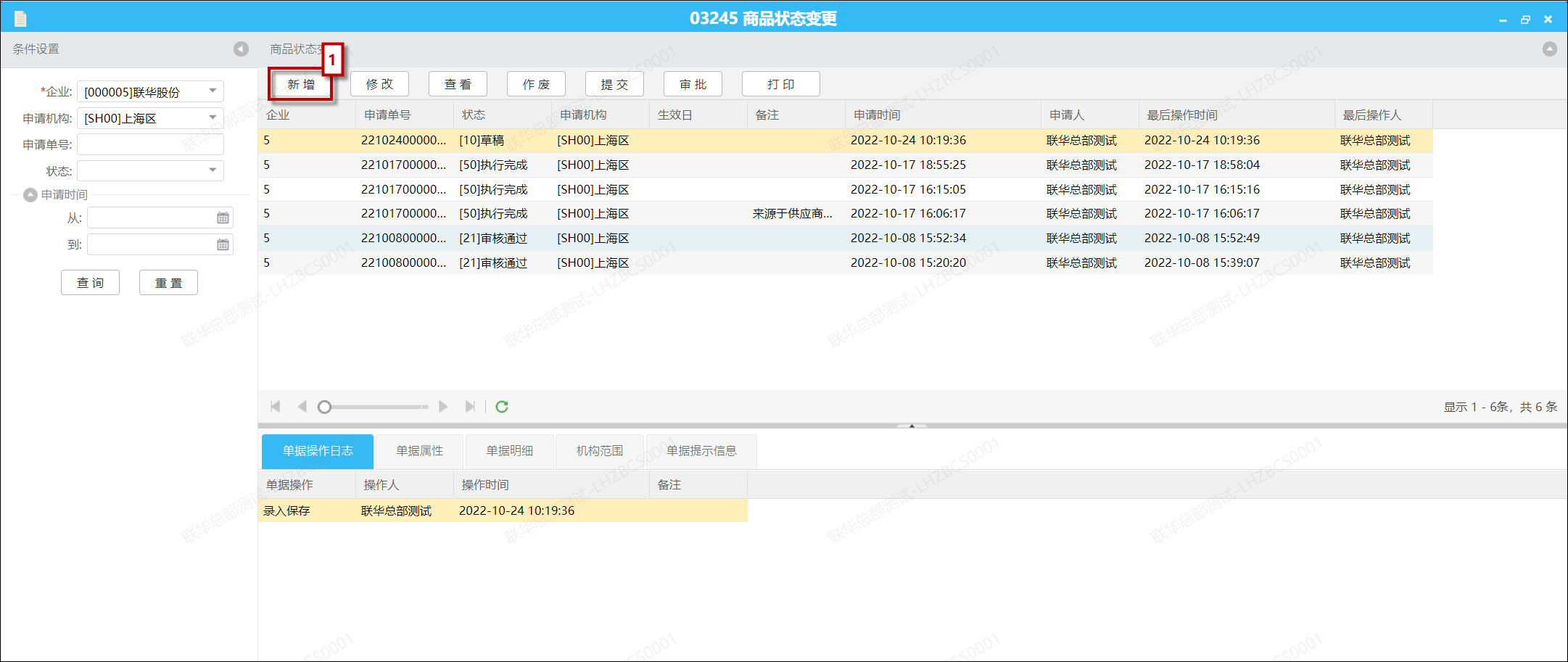
Task: Go to first page of results
Action: pos(275,406)
